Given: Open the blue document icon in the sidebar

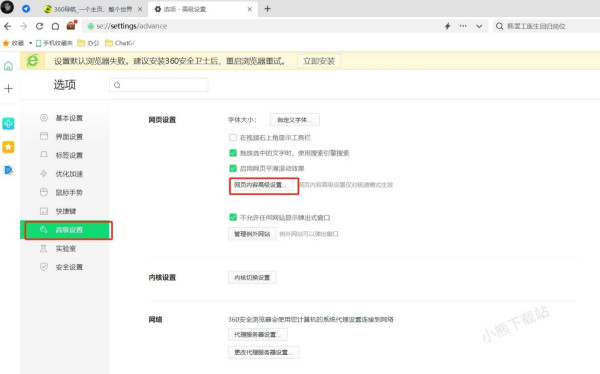Looking at the screenshot, I should 8,170.
